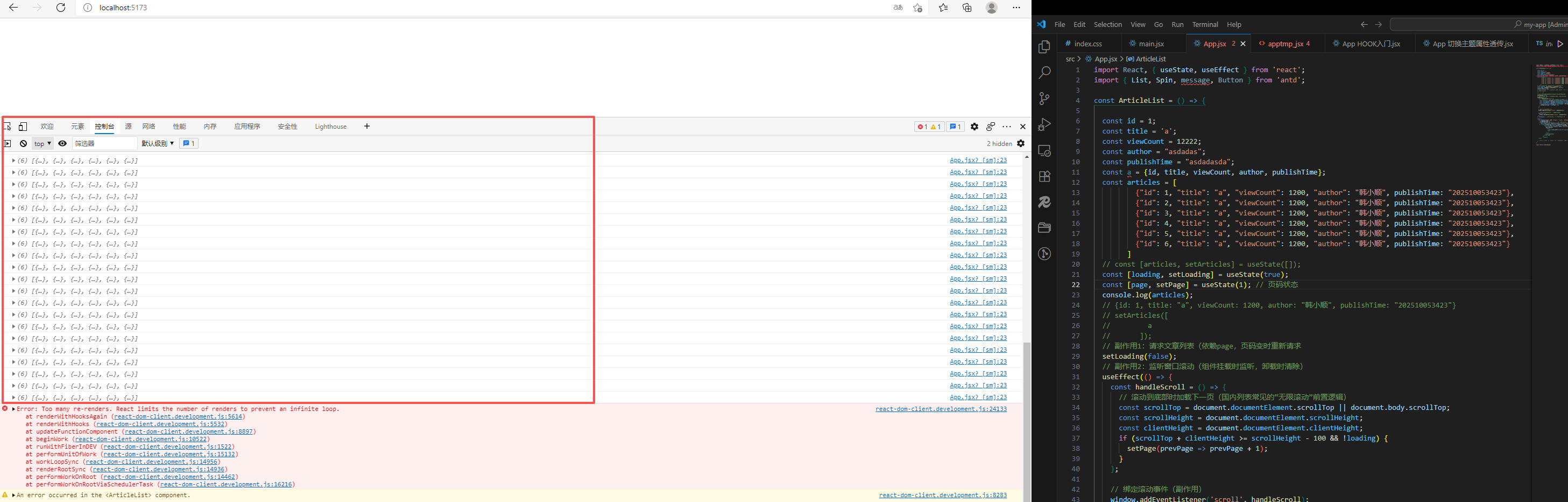This screenshot has width=1568, height=502.
Task: Add this page to favorites
Action: pos(917,8)
